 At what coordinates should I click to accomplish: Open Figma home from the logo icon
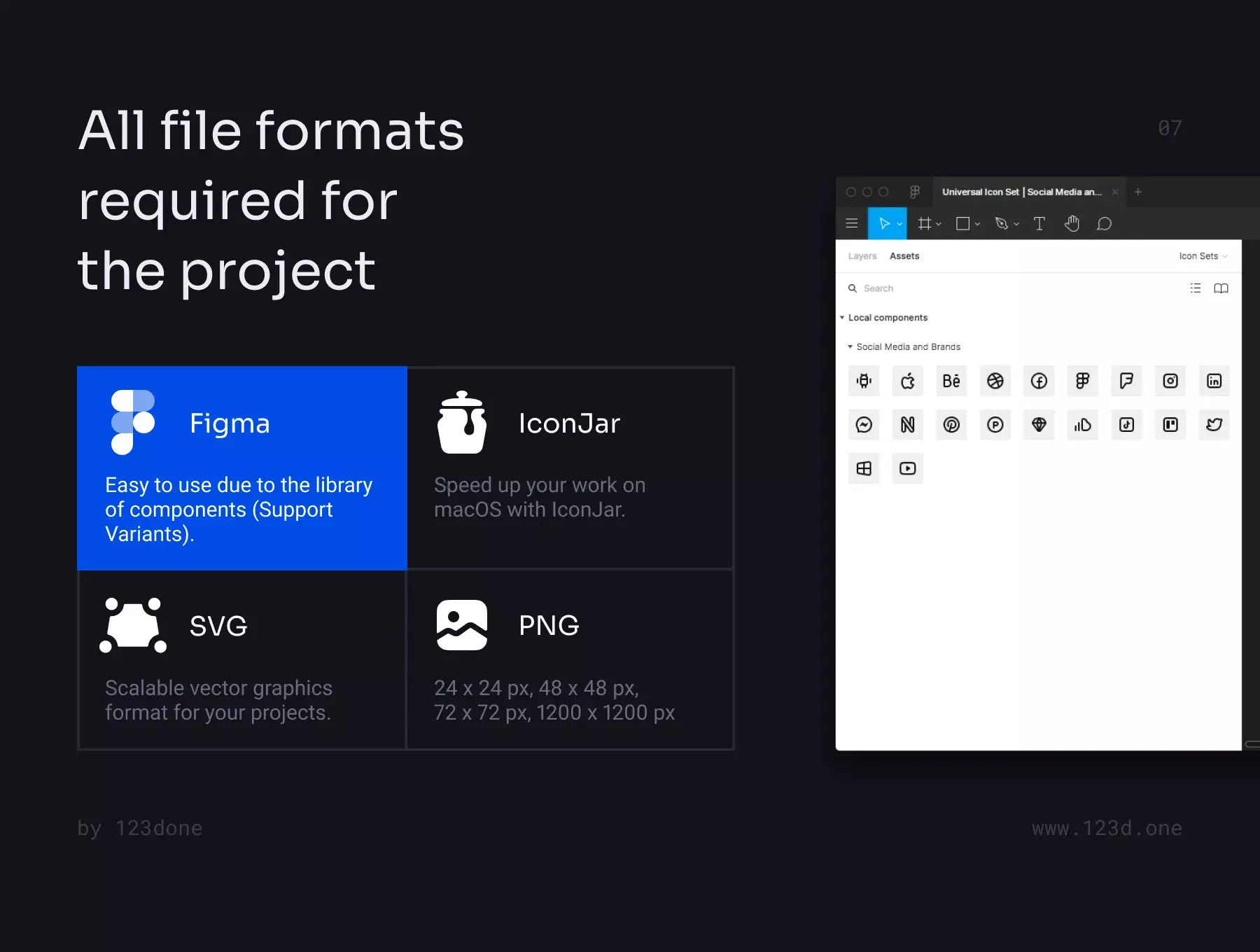915,192
